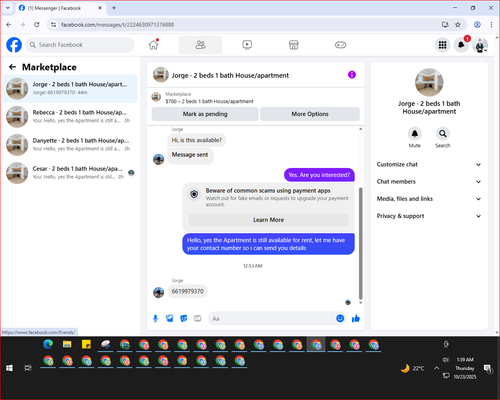Open the Notifications bell
Image resolution: width=500 pixels, height=400 pixels.
coord(461,45)
